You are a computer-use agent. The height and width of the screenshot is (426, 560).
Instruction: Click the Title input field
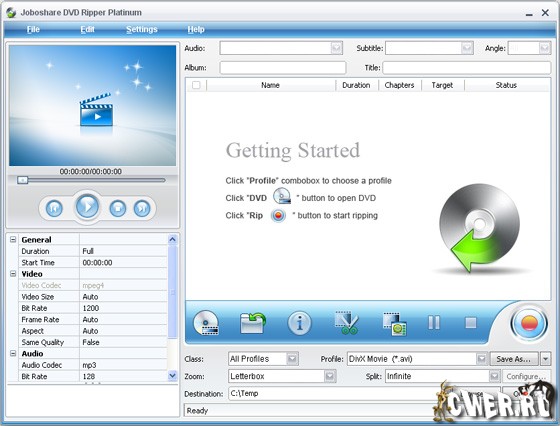click(x=466, y=67)
